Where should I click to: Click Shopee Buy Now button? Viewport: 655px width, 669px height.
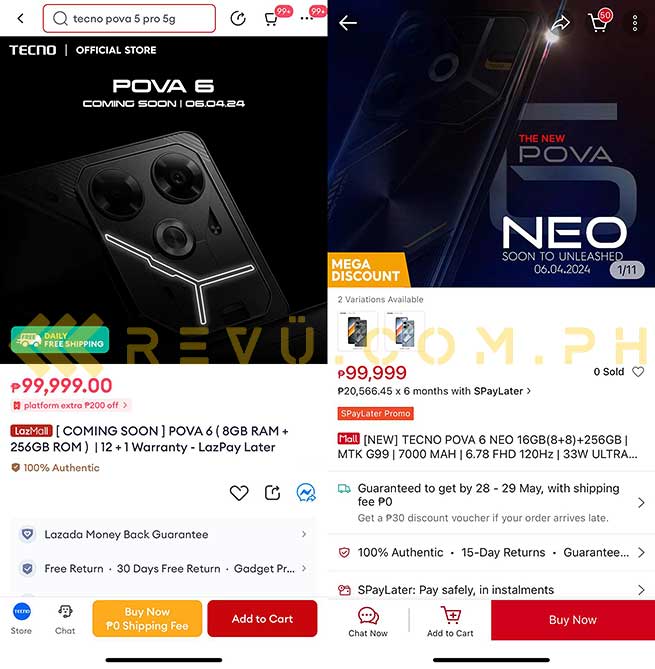pos(573,620)
